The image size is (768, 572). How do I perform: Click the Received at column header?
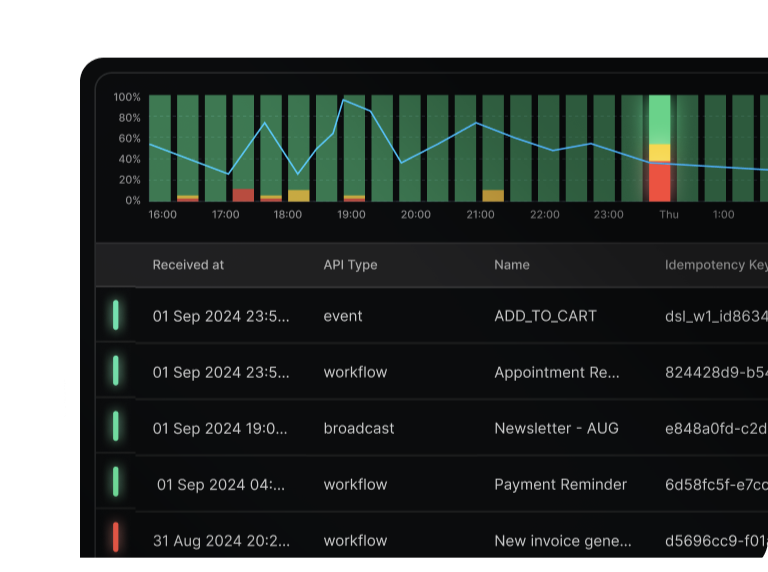click(188, 265)
